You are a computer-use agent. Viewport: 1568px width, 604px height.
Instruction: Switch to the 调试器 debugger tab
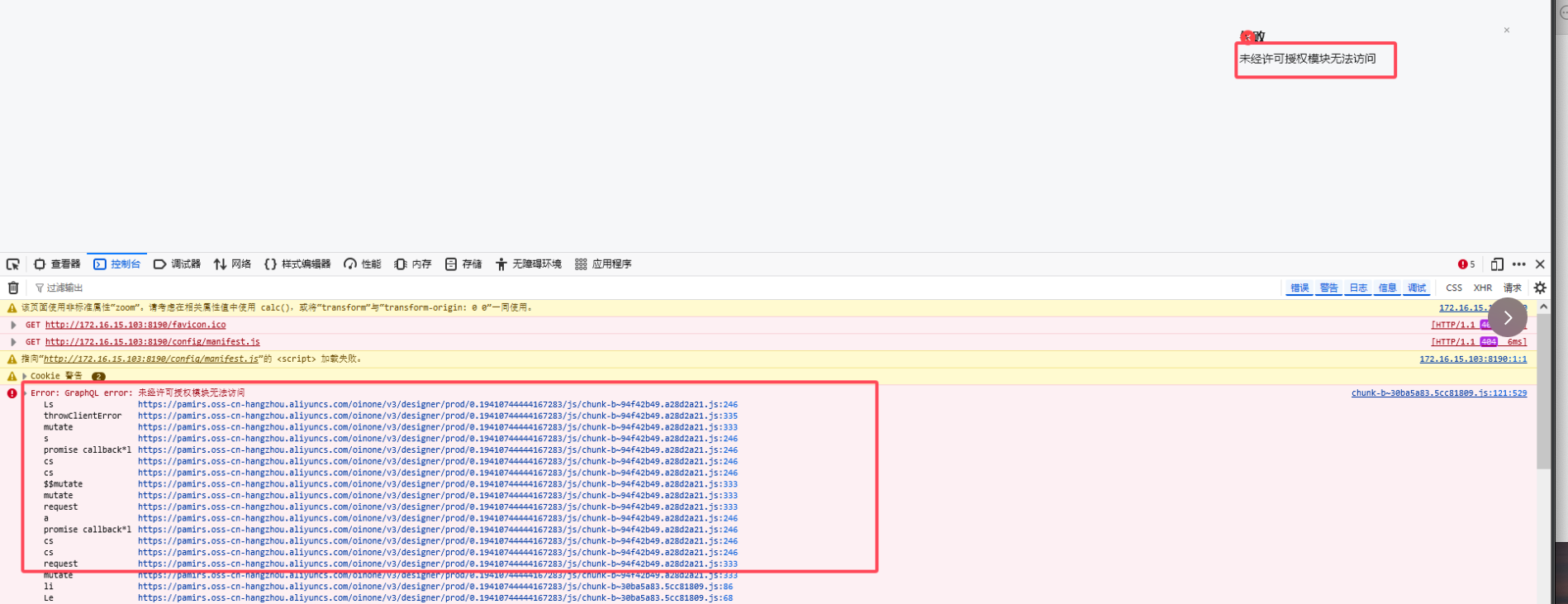tap(177, 264)
